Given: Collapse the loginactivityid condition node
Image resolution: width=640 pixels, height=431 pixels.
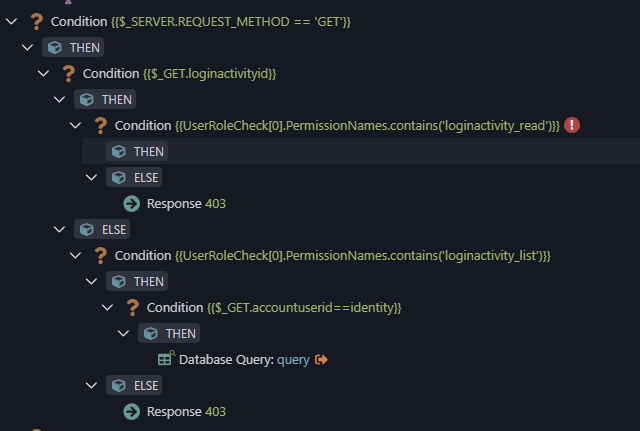Looking at the screenshot, I should point(43,73).
